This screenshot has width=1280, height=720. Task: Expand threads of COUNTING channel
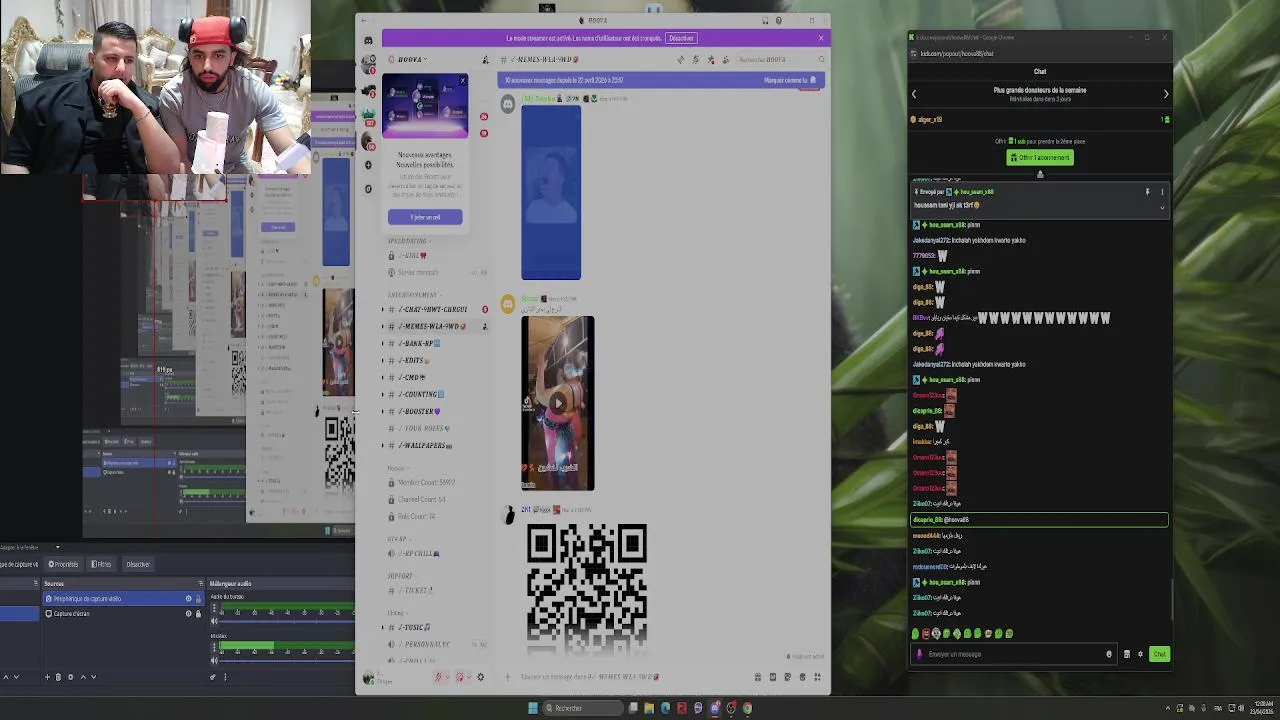coord(383,394)
